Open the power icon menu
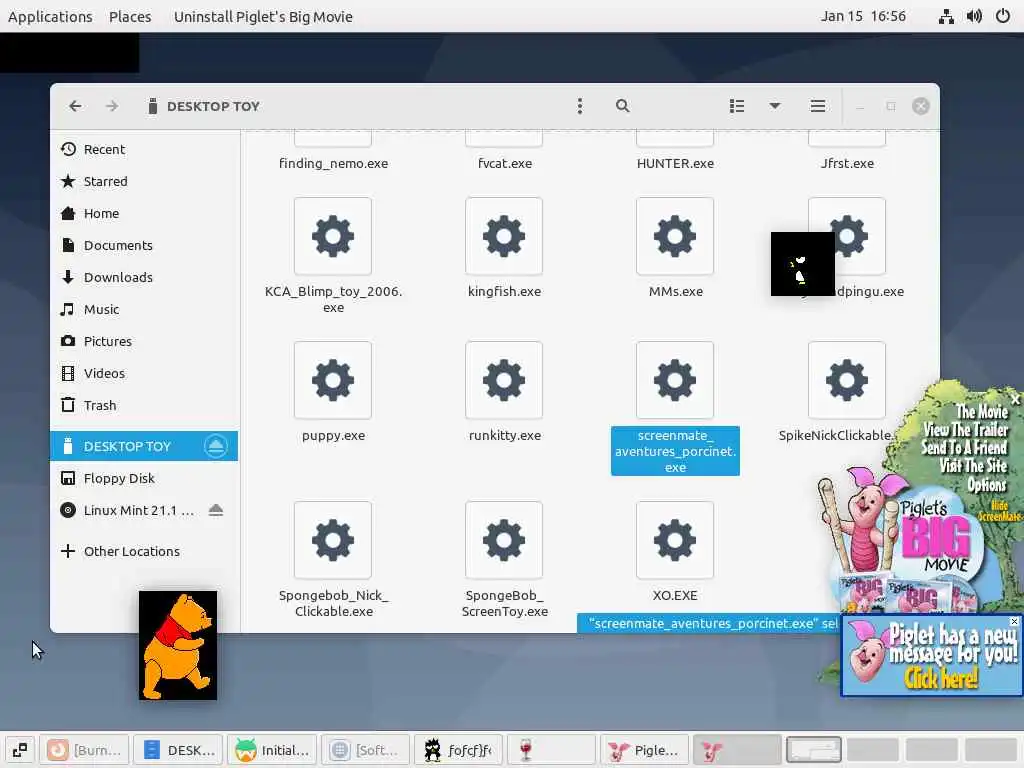Image resolution: width=1024 pixels, height=768 pixels. click(x=1003, y=16)
